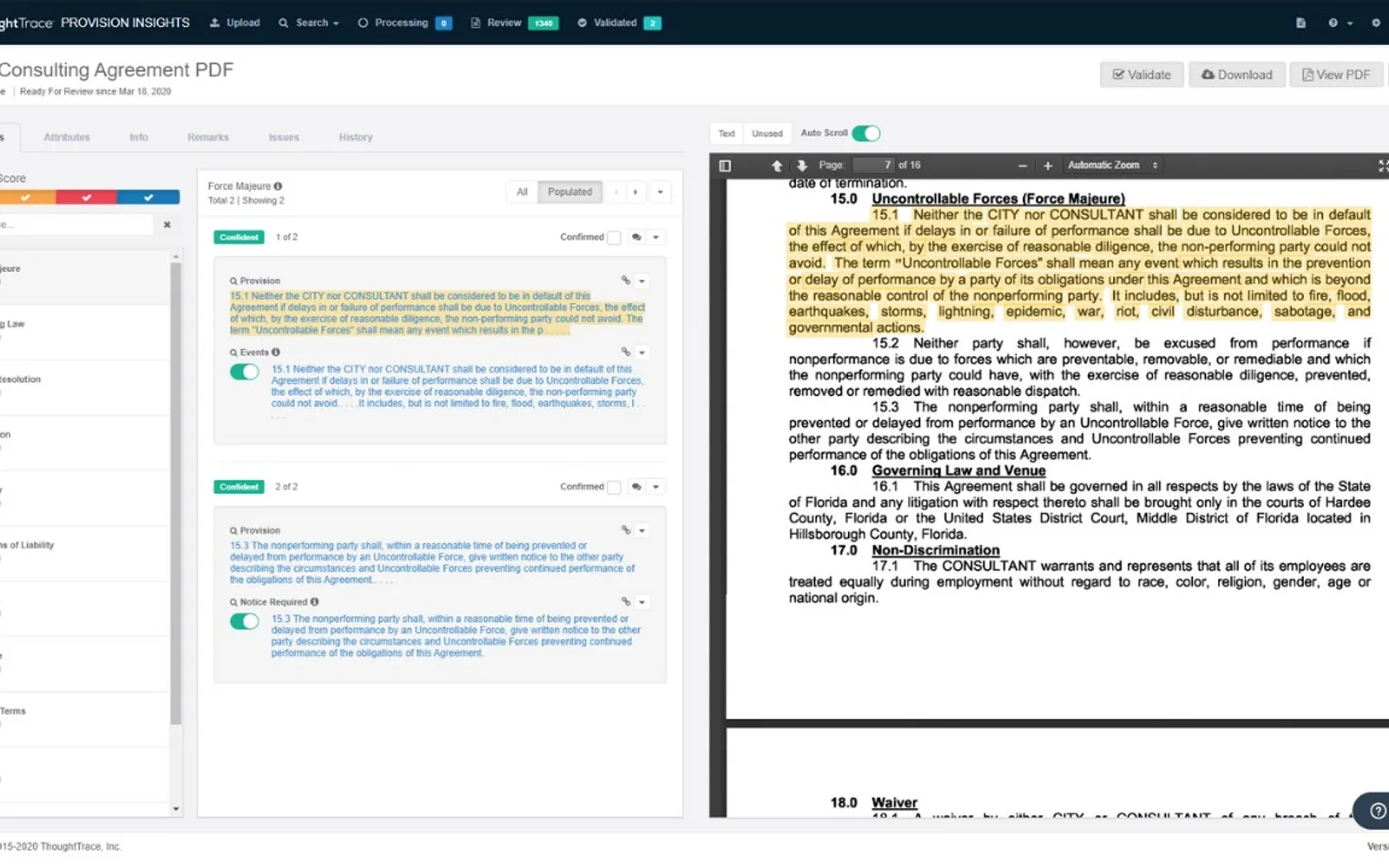Image resolution: width=1389 pixels, height=868 pixels.
Task: Open dropdown arrow for provision 2 of 2 header
Action: click(x=656, y=487)
